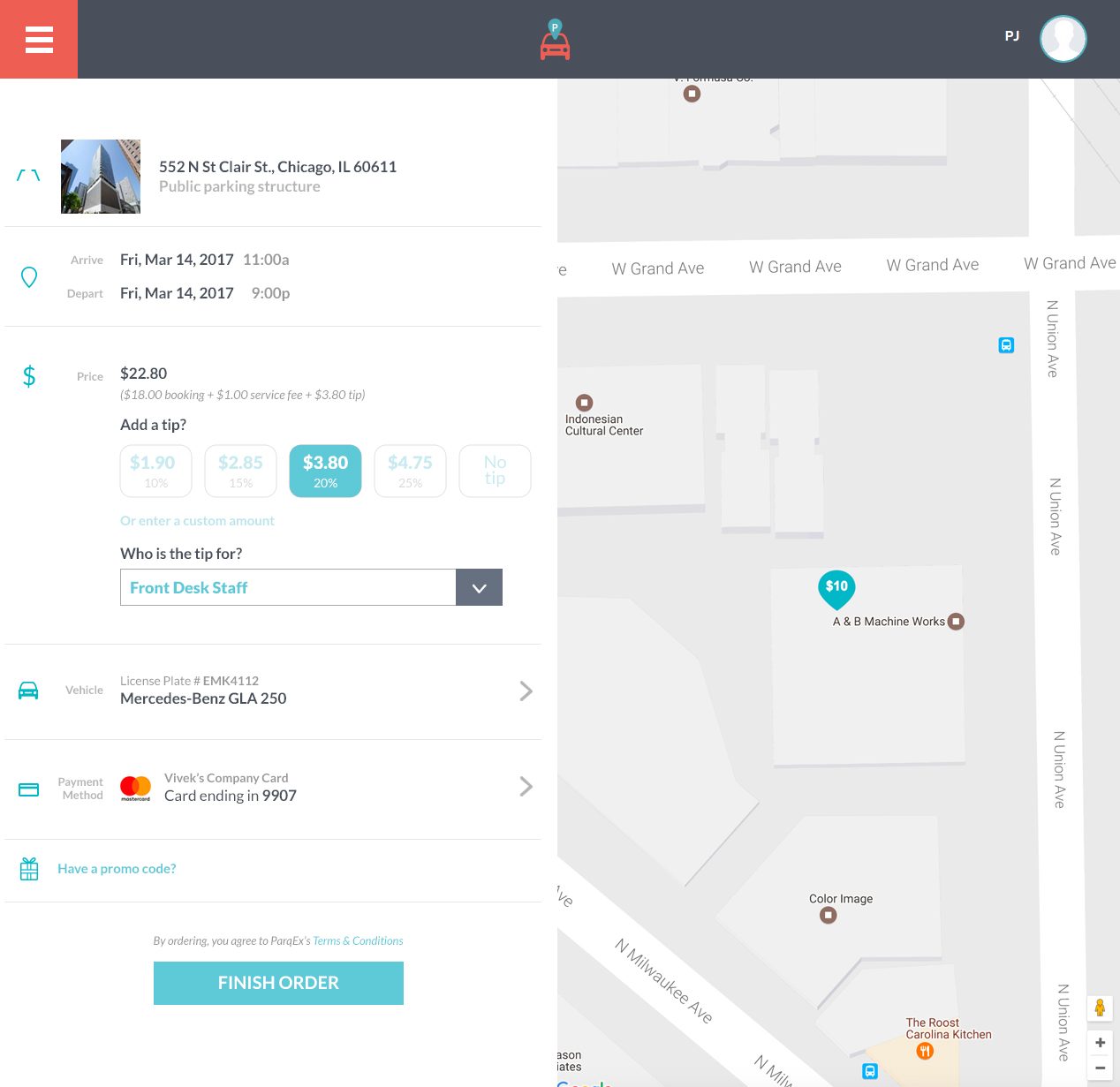
Task: Open the hamburger menu
Action: coord(39,40)
